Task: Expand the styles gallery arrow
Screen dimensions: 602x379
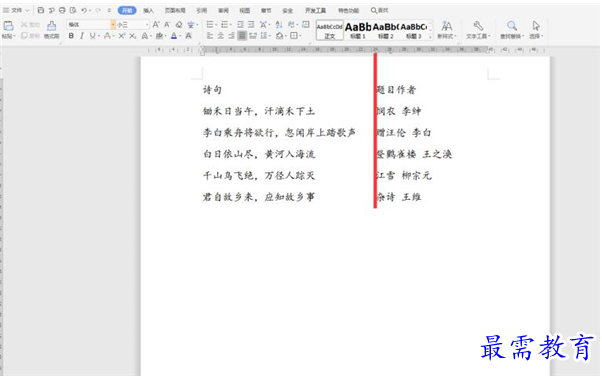Action: (x=430, y=36)
